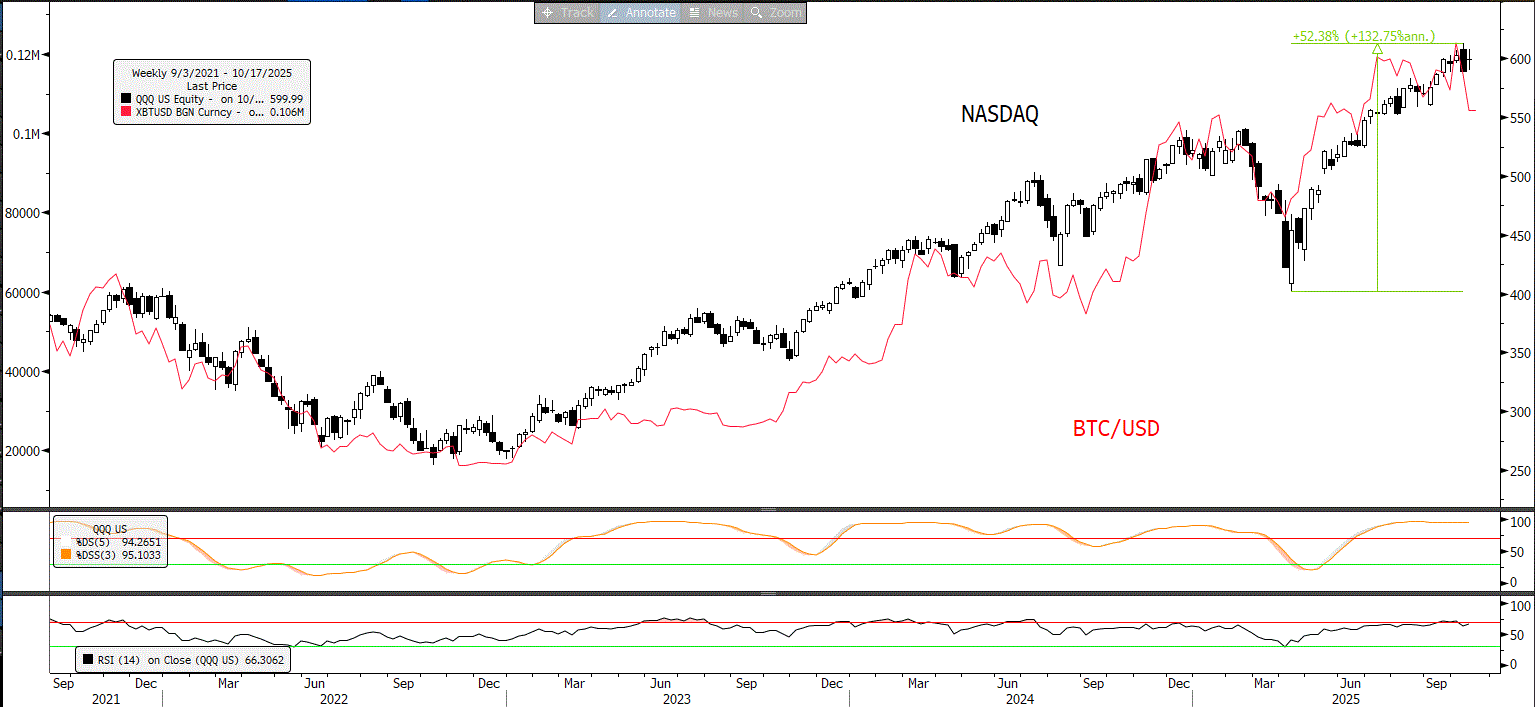The image size is (1535, 707).
Task: Click the Zoom magnifier icon
Action: click(x=757, y=13)
